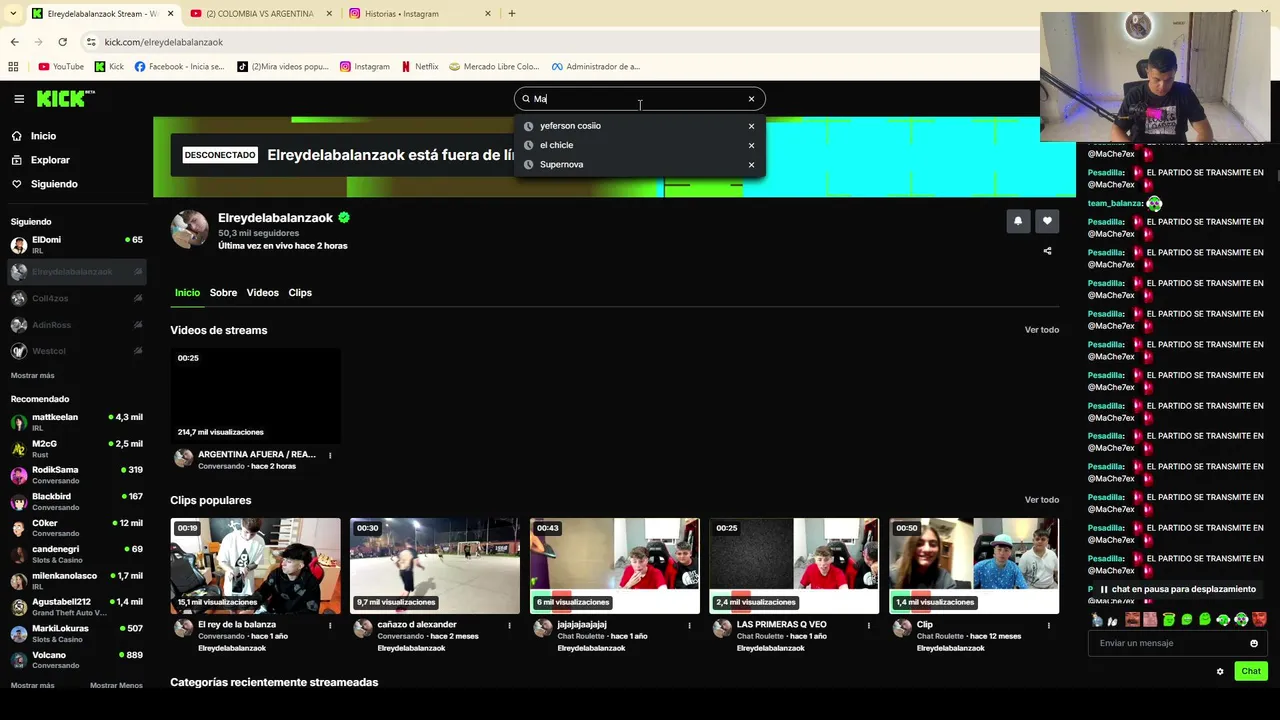Expand followed list with Mostrar más
Viewport: 1280px width, 720px height.
tap(32, 376)
